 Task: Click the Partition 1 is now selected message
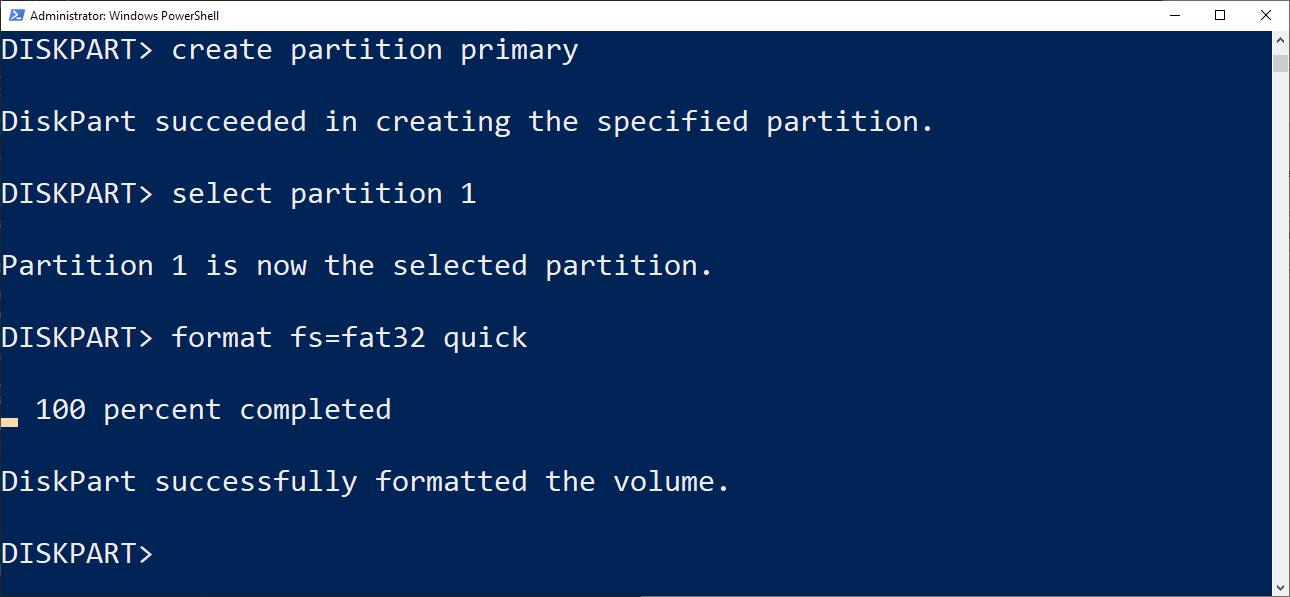(x=357, y=265)
